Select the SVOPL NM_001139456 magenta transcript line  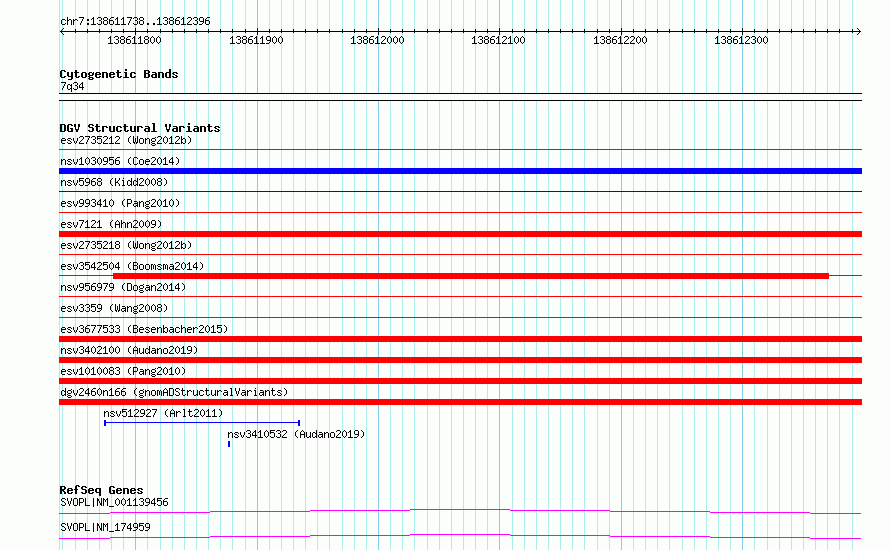tap(460, 511)
